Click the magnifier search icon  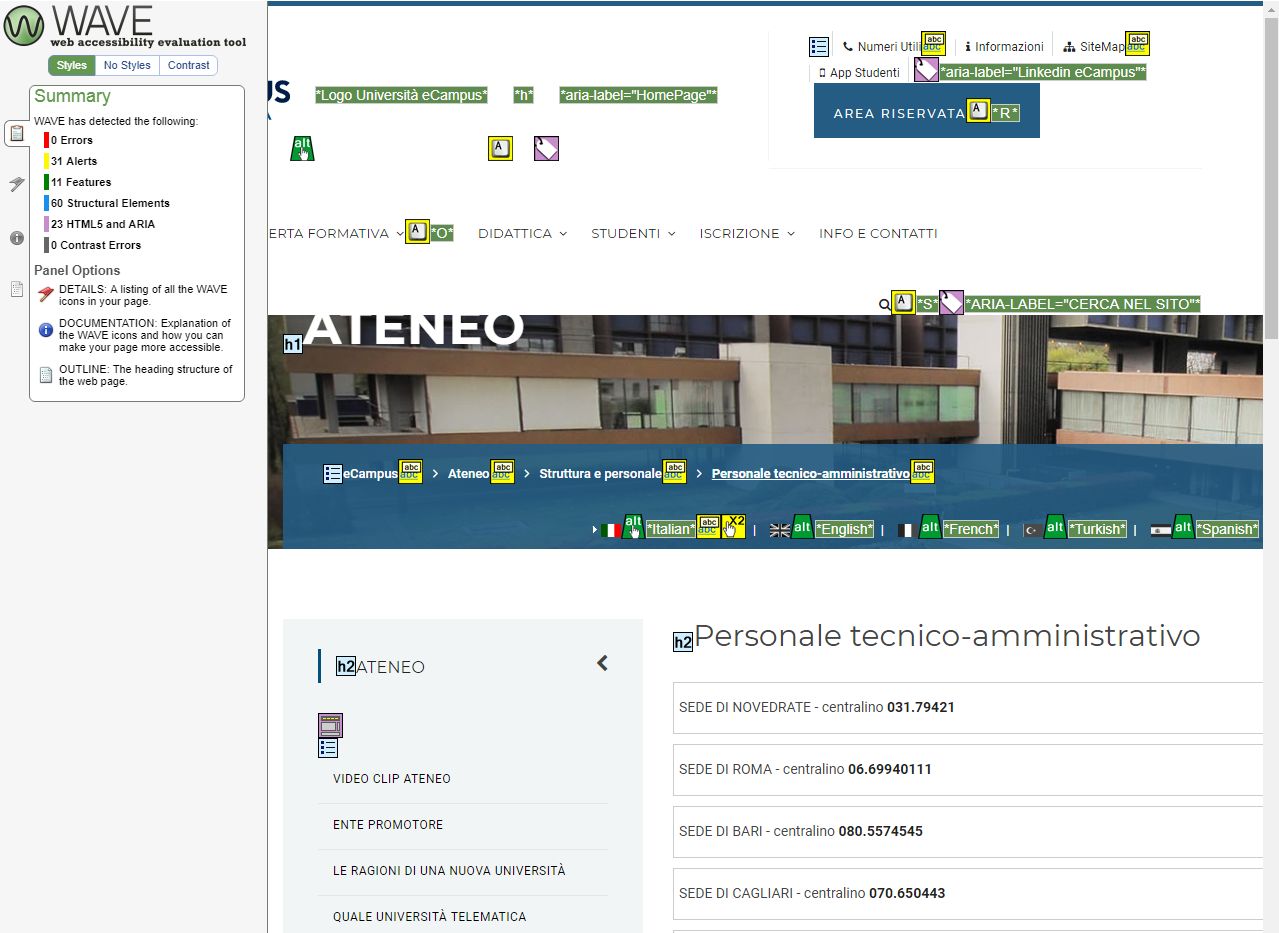[x=884, y=304]
